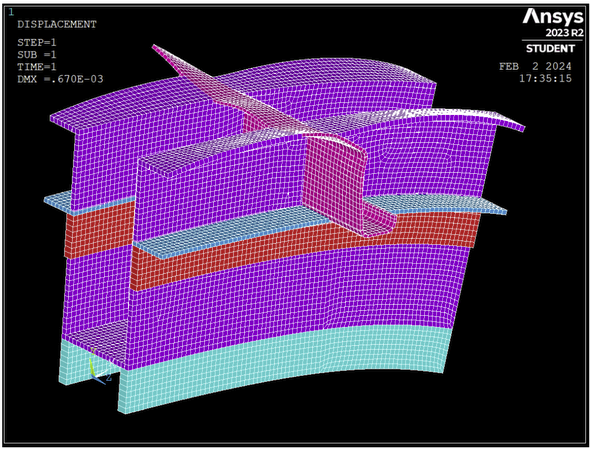Click the SUB =1 legend line

click(x=37, y=55)
